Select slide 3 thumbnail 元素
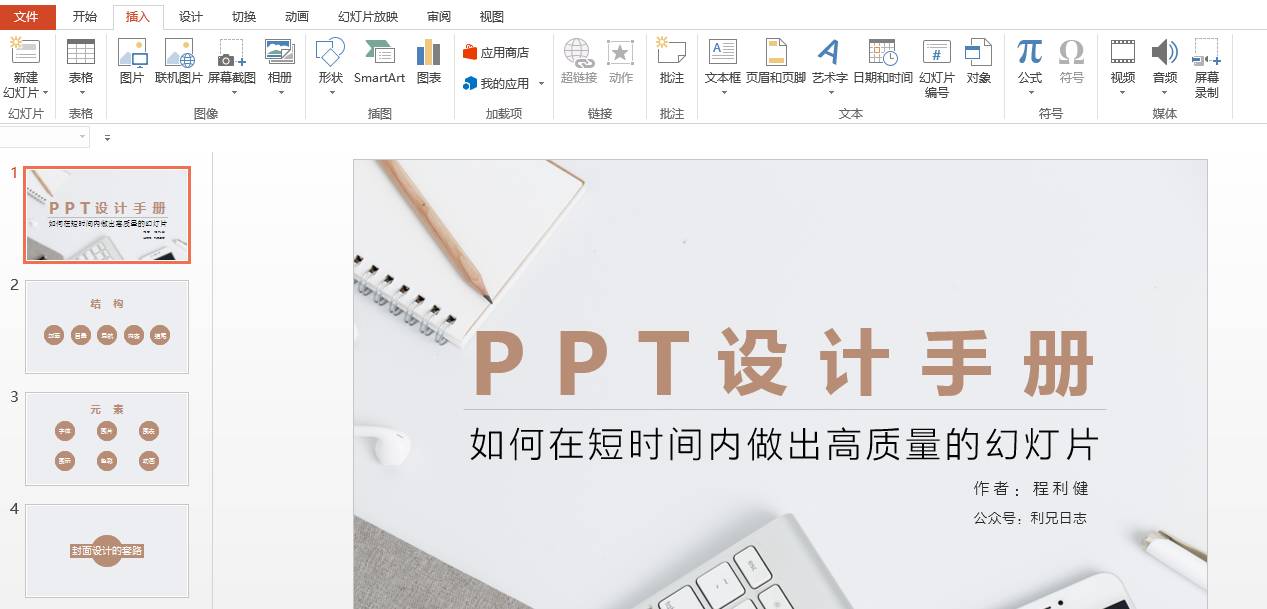The height and width of the screenshot is (609, 1267). (107, 439)
